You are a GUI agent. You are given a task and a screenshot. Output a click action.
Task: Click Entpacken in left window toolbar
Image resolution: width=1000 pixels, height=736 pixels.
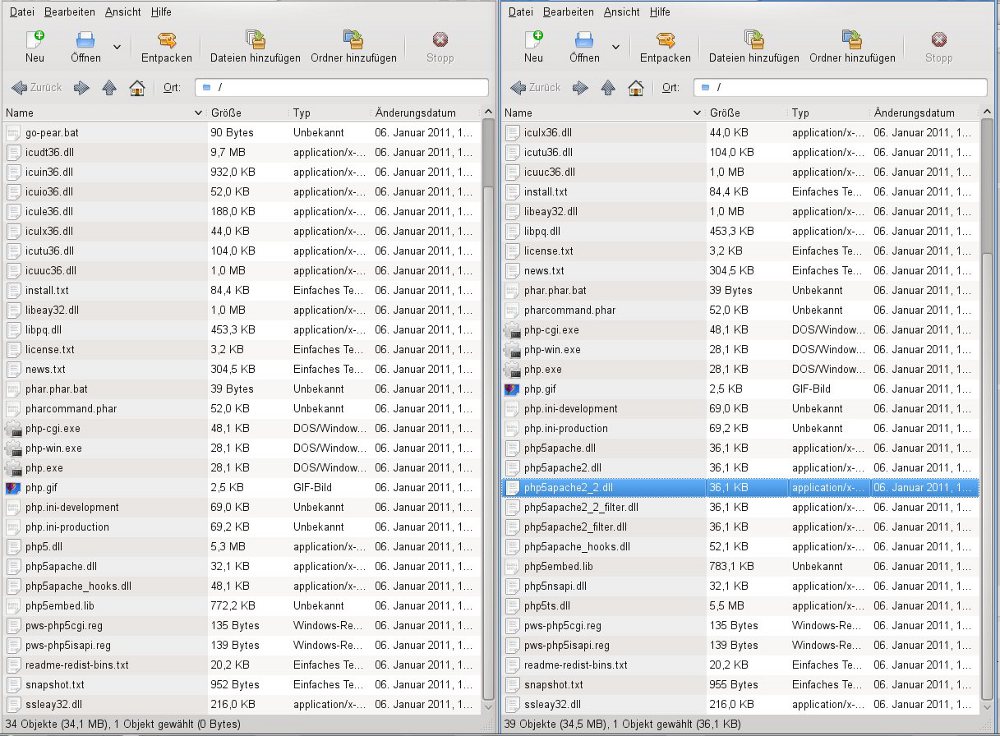coord(166,47)
